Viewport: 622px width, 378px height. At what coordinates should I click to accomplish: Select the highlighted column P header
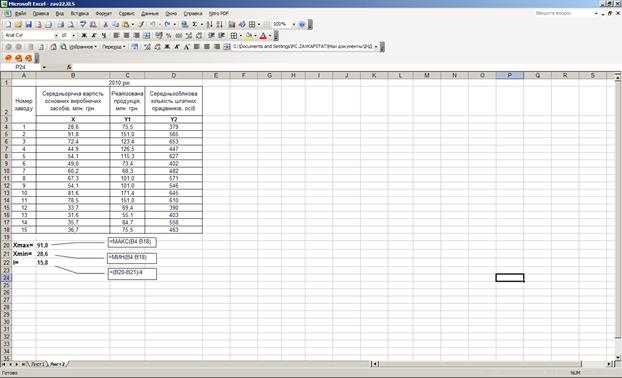click(510, 75)
